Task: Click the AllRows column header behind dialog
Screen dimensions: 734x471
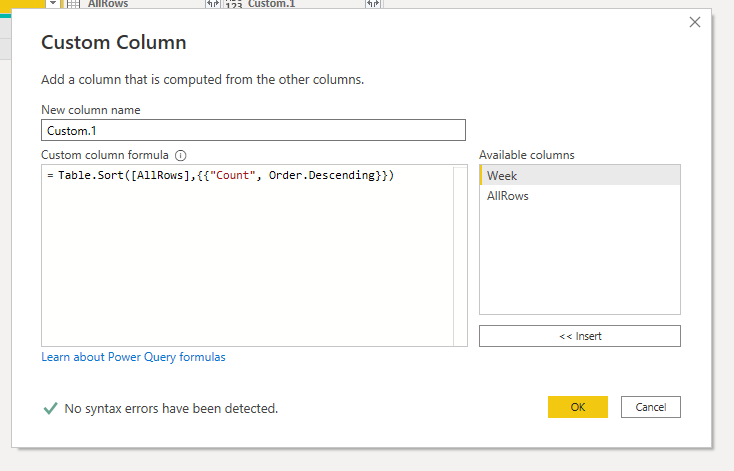Action: 108,4
